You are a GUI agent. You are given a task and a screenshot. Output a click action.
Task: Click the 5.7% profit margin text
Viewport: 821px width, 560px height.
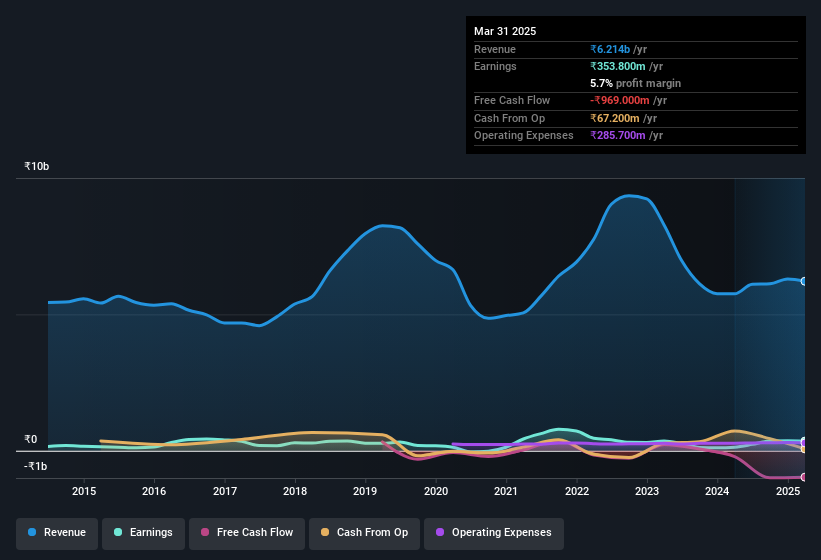click(636, 83)
